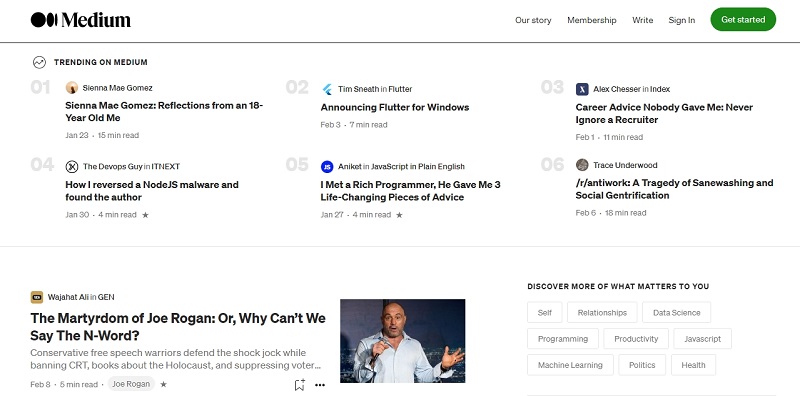Open Sienna Mae Gomez's avatar

[72, 88]
